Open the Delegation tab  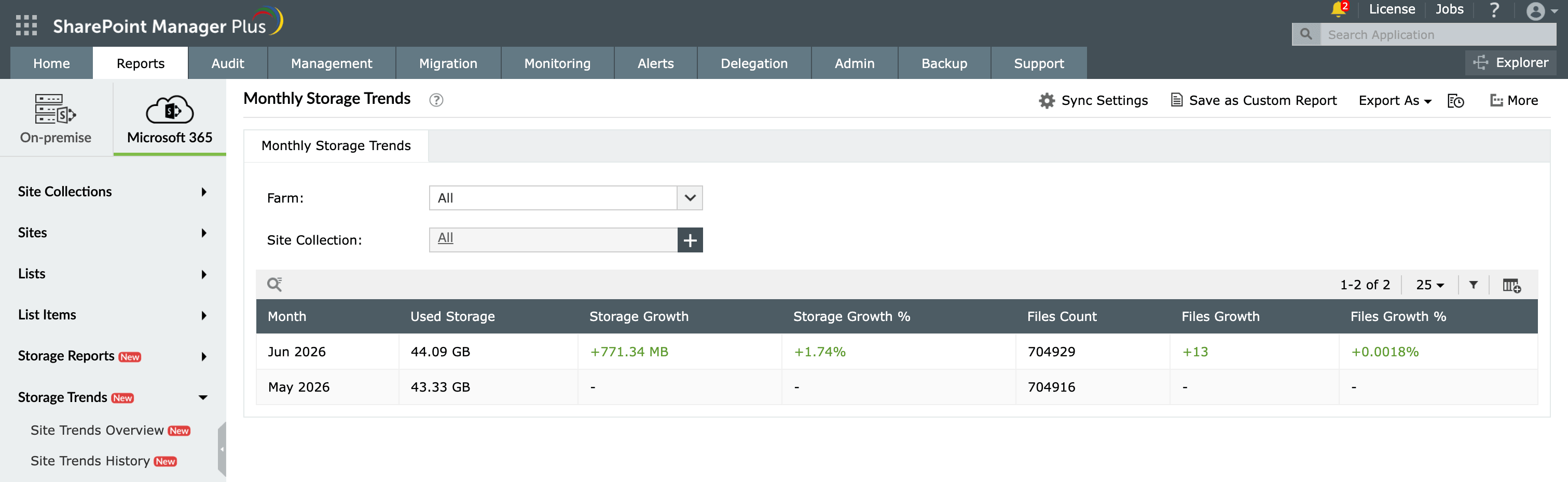pos(754,63)
